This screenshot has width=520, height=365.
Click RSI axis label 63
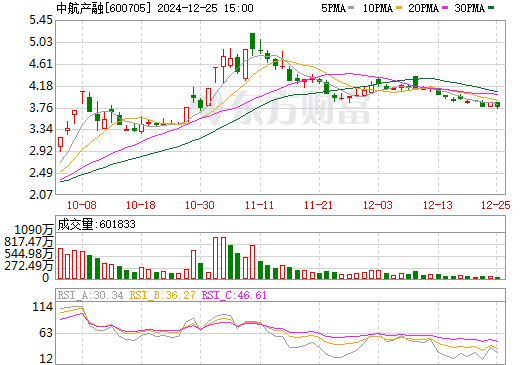(x=46, y=333)
